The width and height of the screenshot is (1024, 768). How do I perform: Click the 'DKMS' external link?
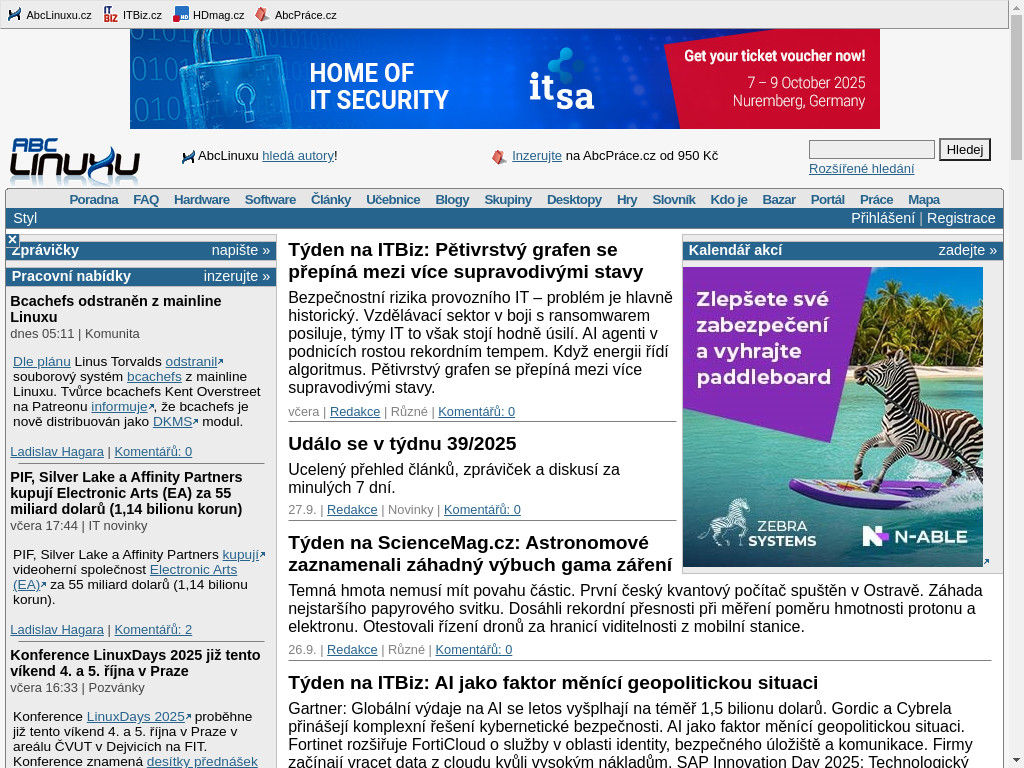coord(174,421)
